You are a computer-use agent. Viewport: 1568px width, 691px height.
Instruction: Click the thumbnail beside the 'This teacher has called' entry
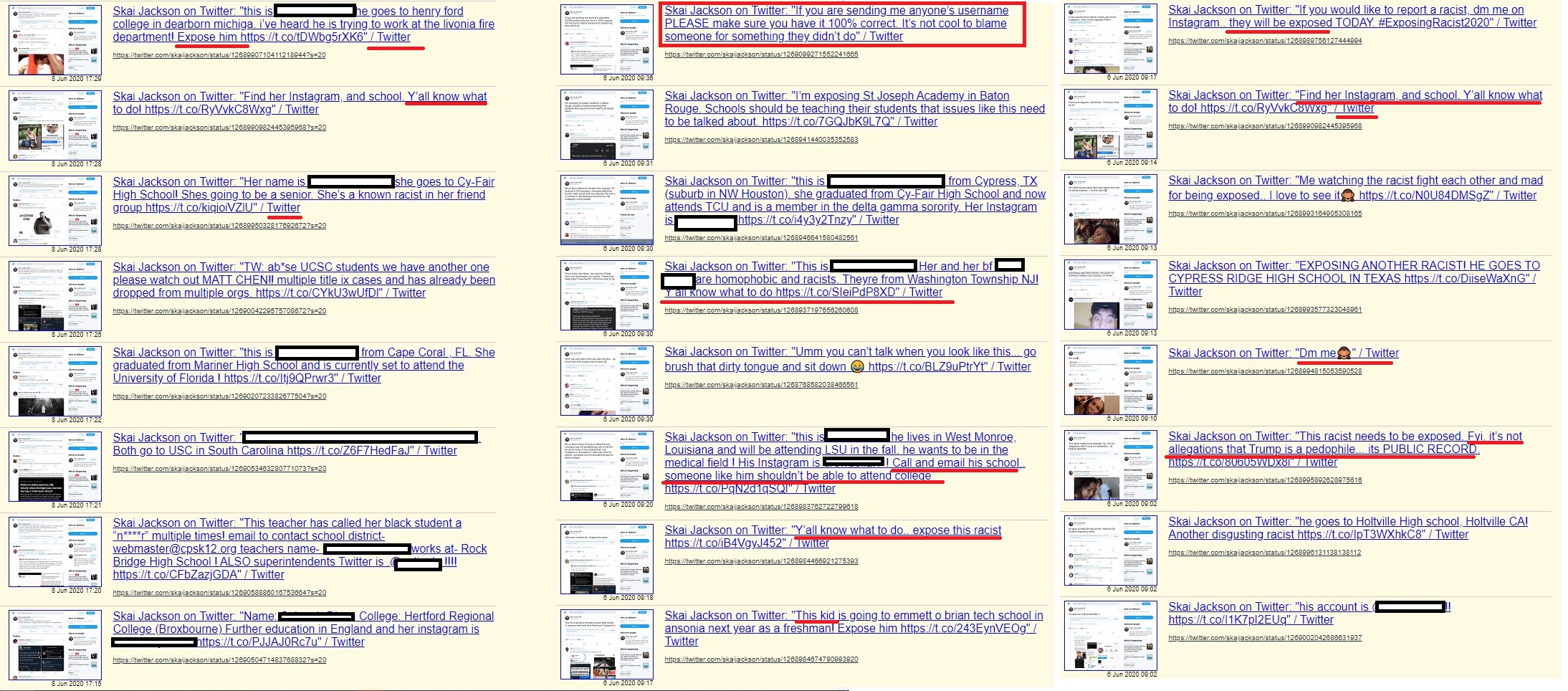(55, 551)
